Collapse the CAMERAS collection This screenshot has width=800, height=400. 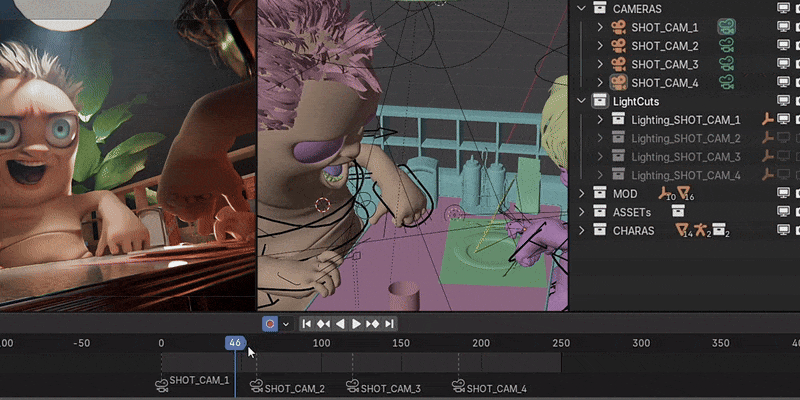(581, 9)
